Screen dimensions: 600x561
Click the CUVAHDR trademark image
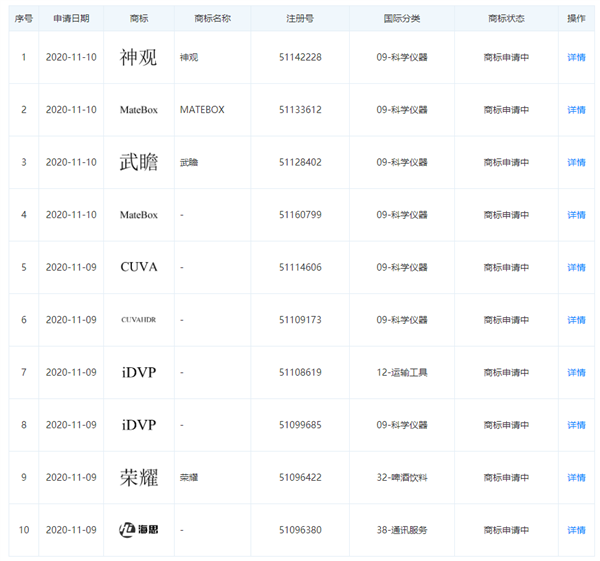138,320
